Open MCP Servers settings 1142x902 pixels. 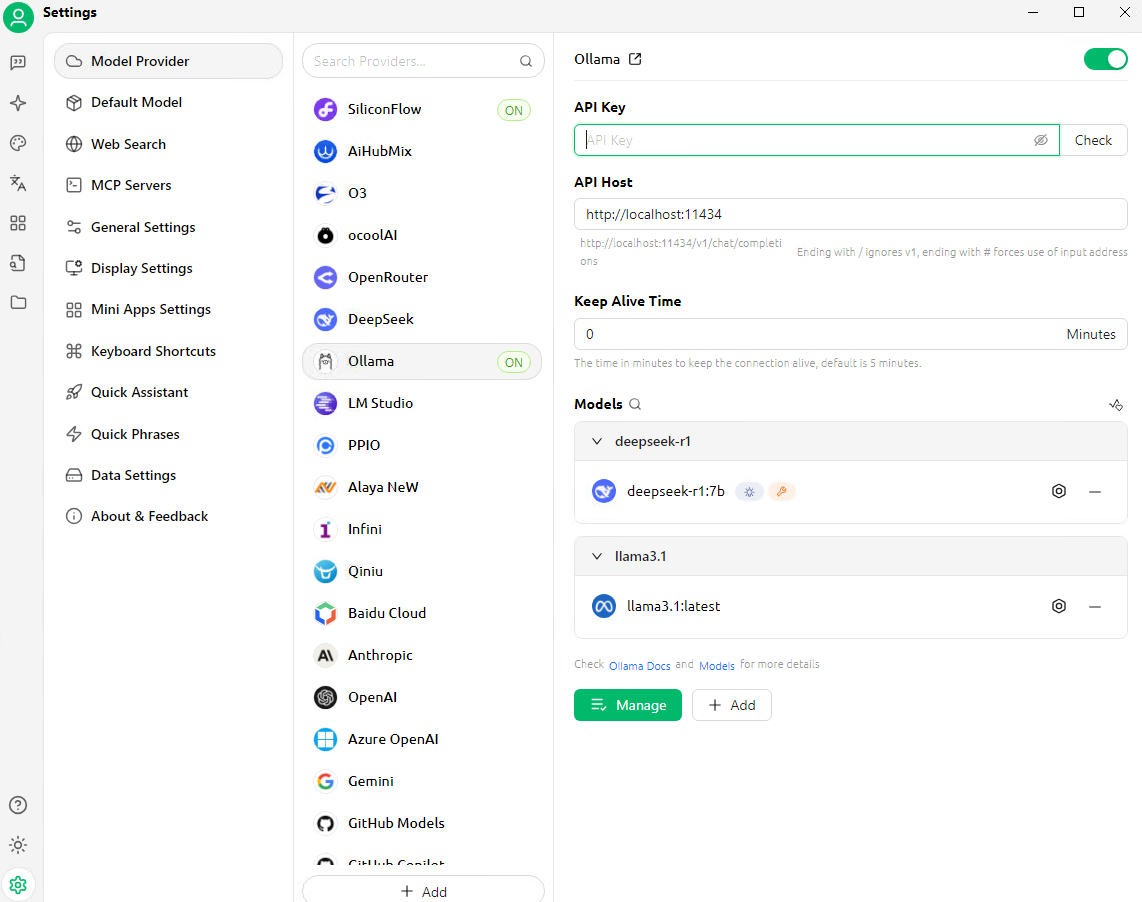pos(168,185)
